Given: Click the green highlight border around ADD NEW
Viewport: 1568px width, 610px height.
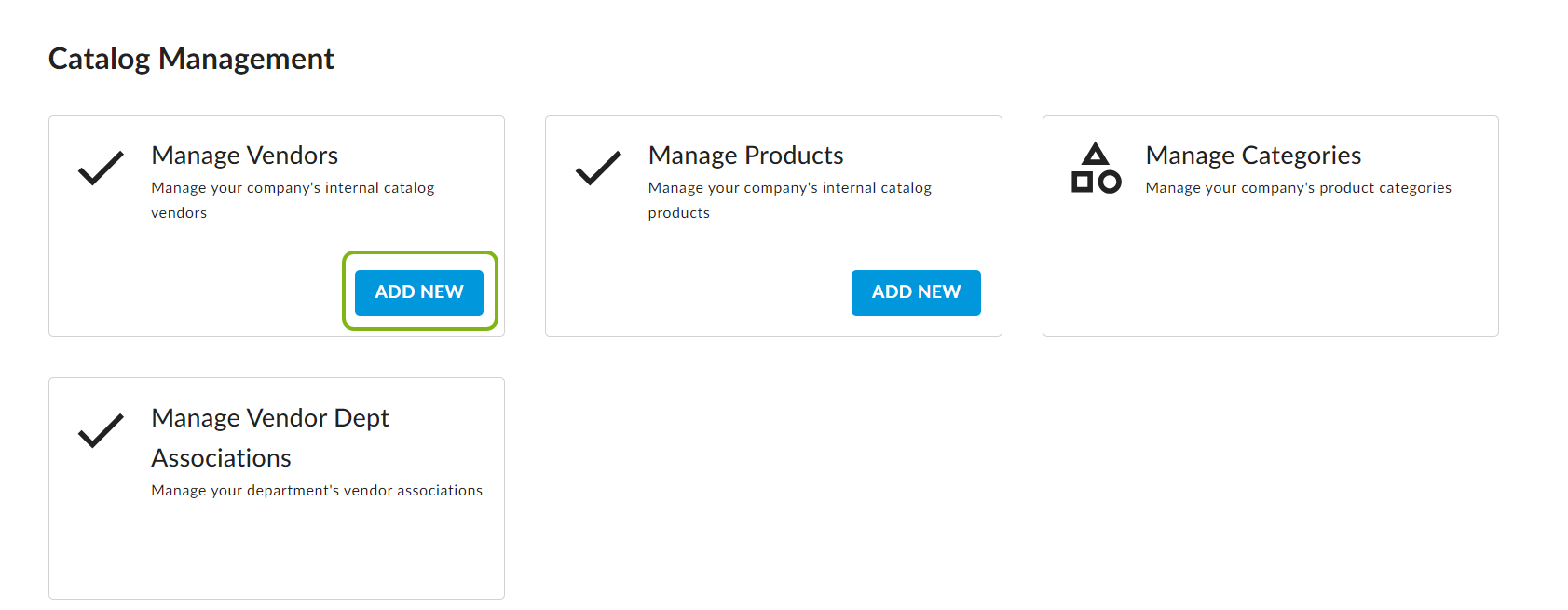Looking at the screenshot, I should click(x=420, y=253).
